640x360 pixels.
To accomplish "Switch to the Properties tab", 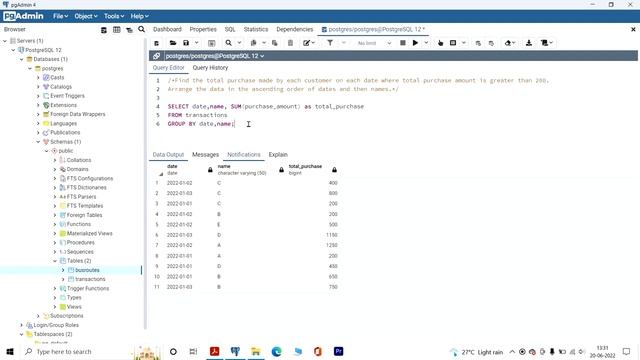I will [203, 29].
